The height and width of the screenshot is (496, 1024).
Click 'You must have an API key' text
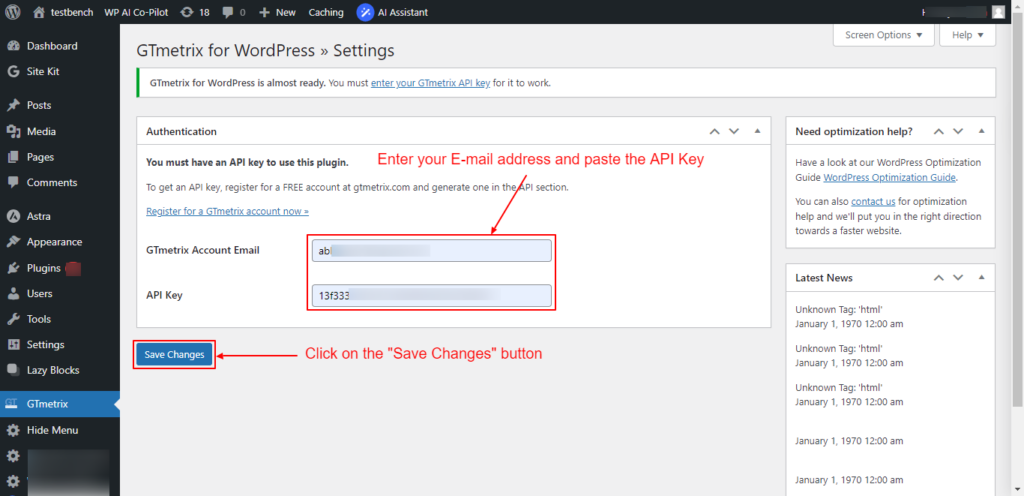247,163
